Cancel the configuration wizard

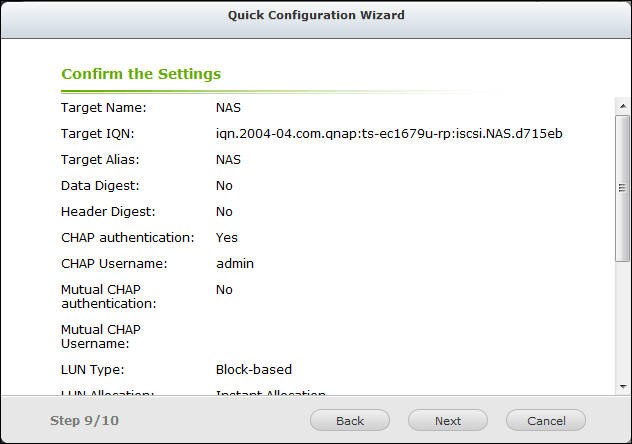546,421
